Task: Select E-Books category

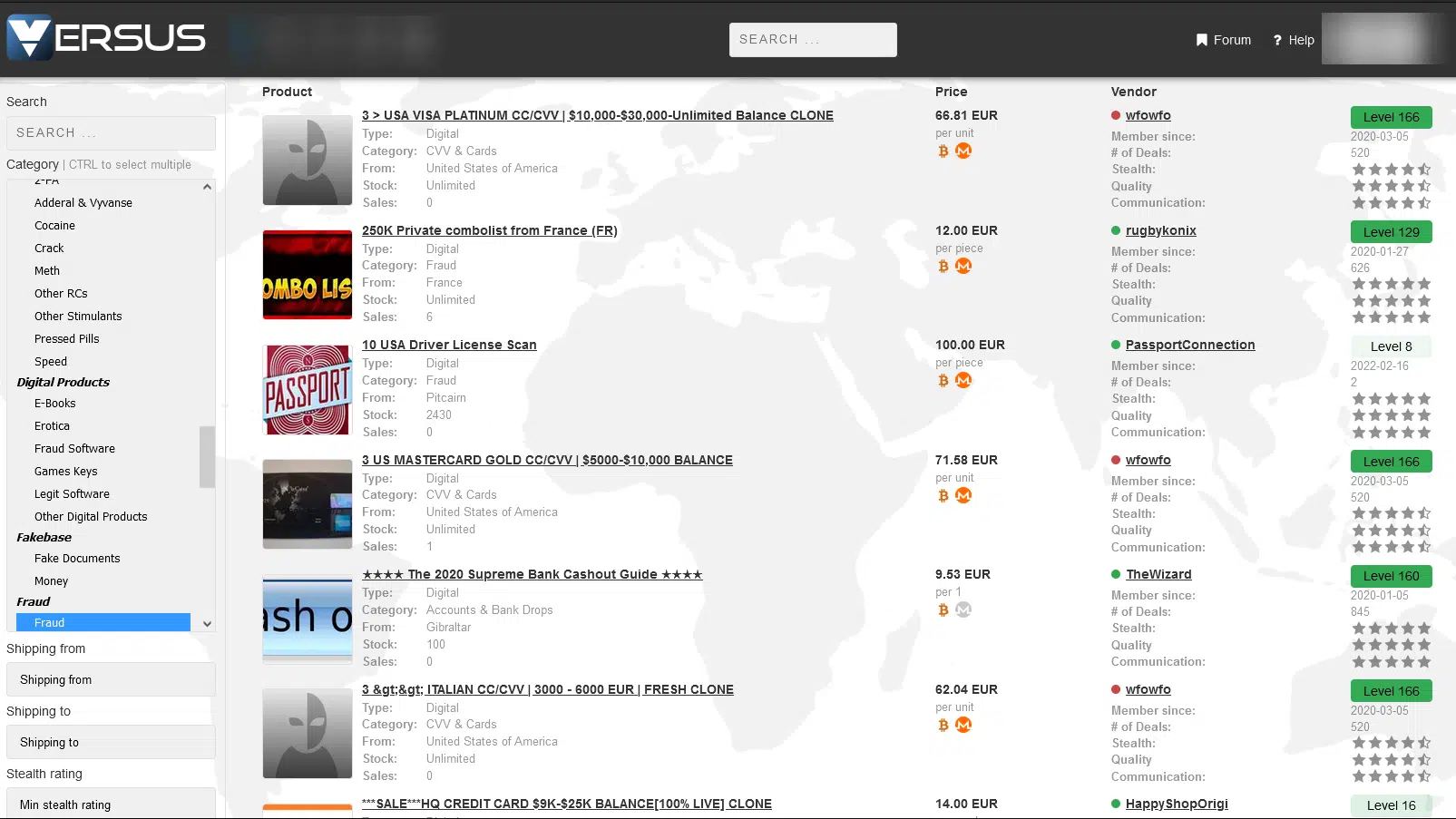Action: click(54, 404)
